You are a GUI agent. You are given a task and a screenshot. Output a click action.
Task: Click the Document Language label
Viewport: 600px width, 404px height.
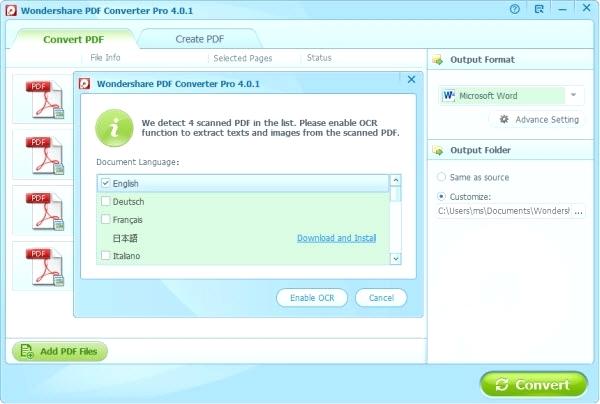[x=138, y=162]
